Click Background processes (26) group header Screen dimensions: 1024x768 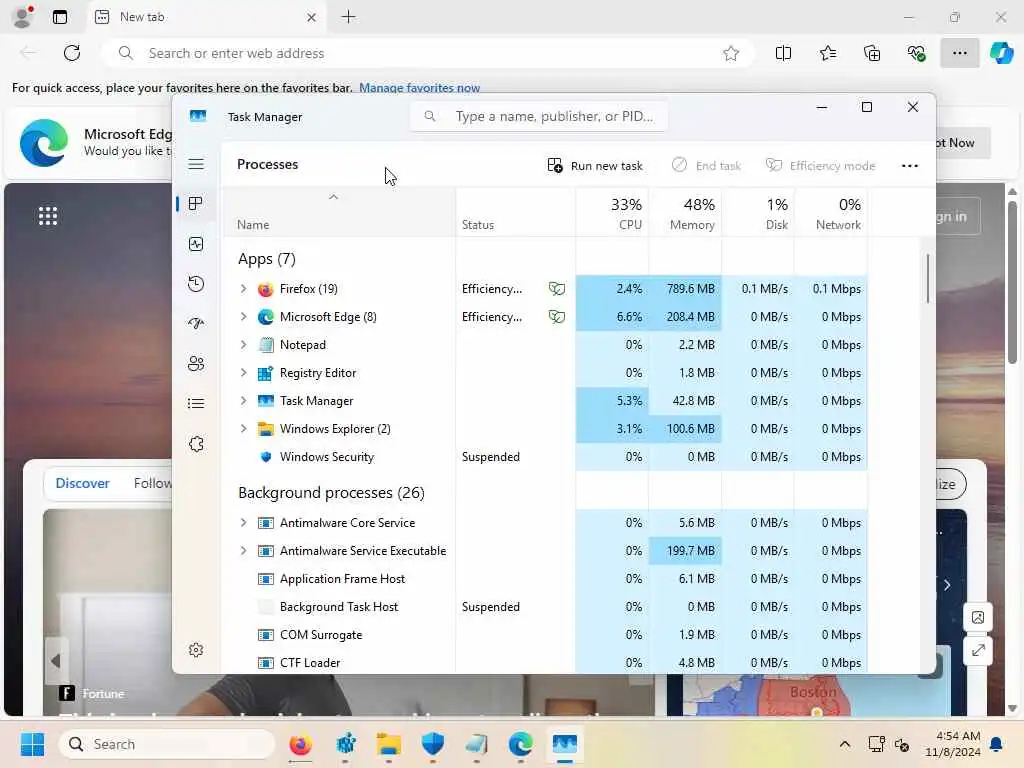331,493
